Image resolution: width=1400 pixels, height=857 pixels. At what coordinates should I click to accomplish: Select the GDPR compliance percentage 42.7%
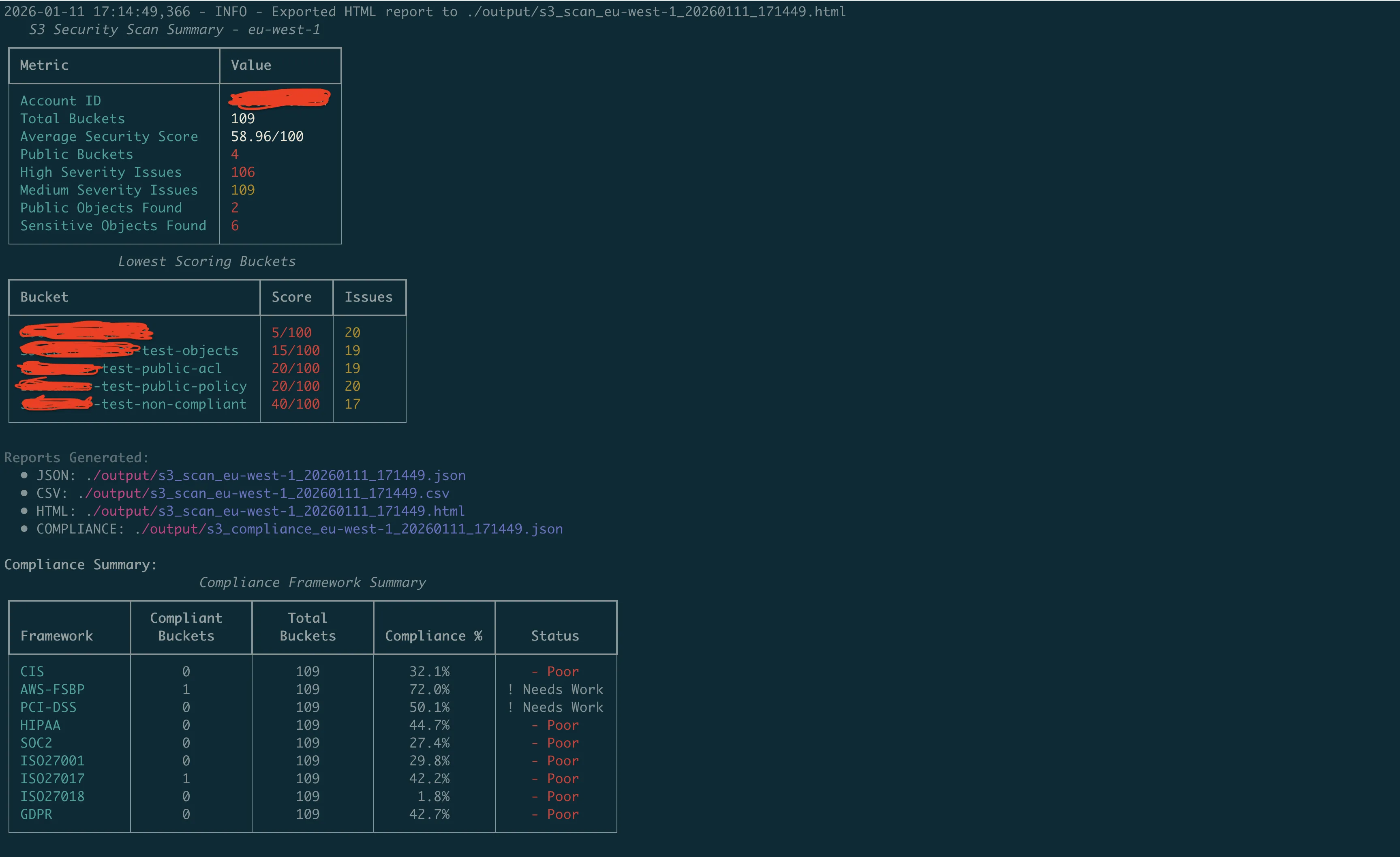click(430, 814)
